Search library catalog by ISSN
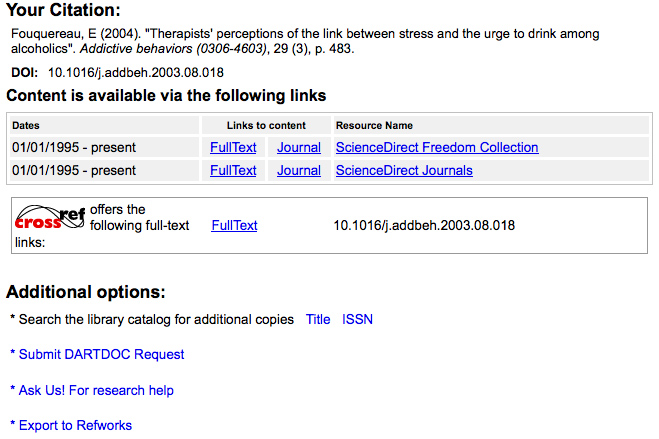The image size is (659, 439). pos(357,319)
